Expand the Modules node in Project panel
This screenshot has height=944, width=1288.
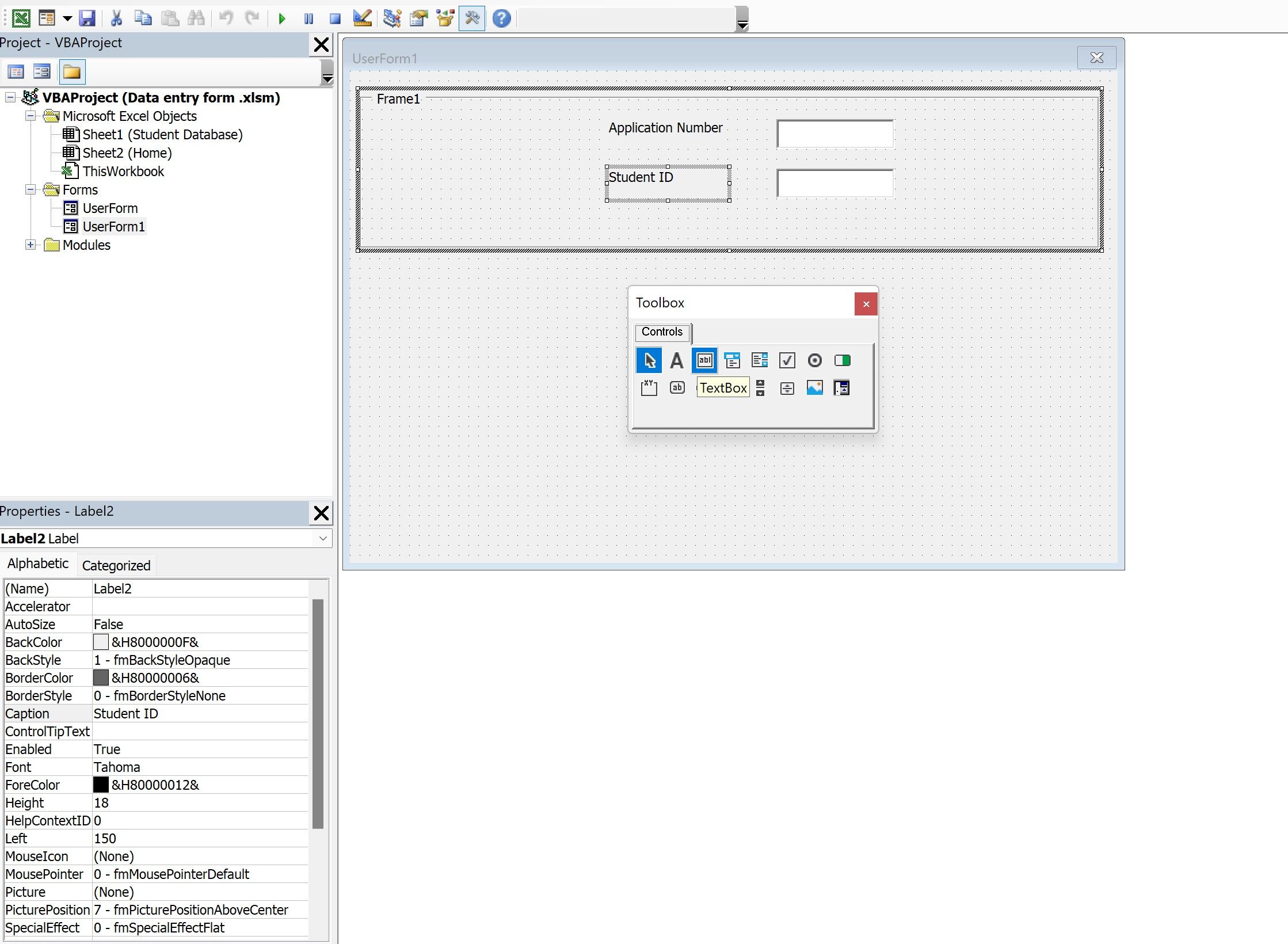pos(30,245)
